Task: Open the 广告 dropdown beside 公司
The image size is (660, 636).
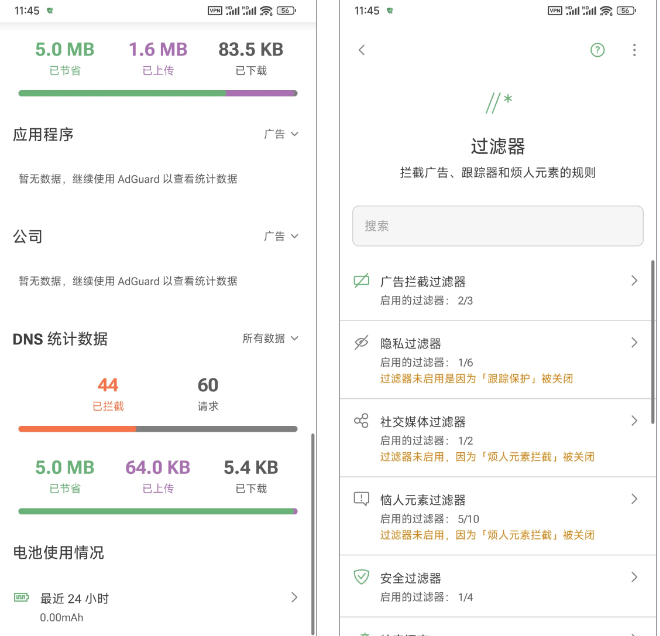Action: click(x=281, y=236)
